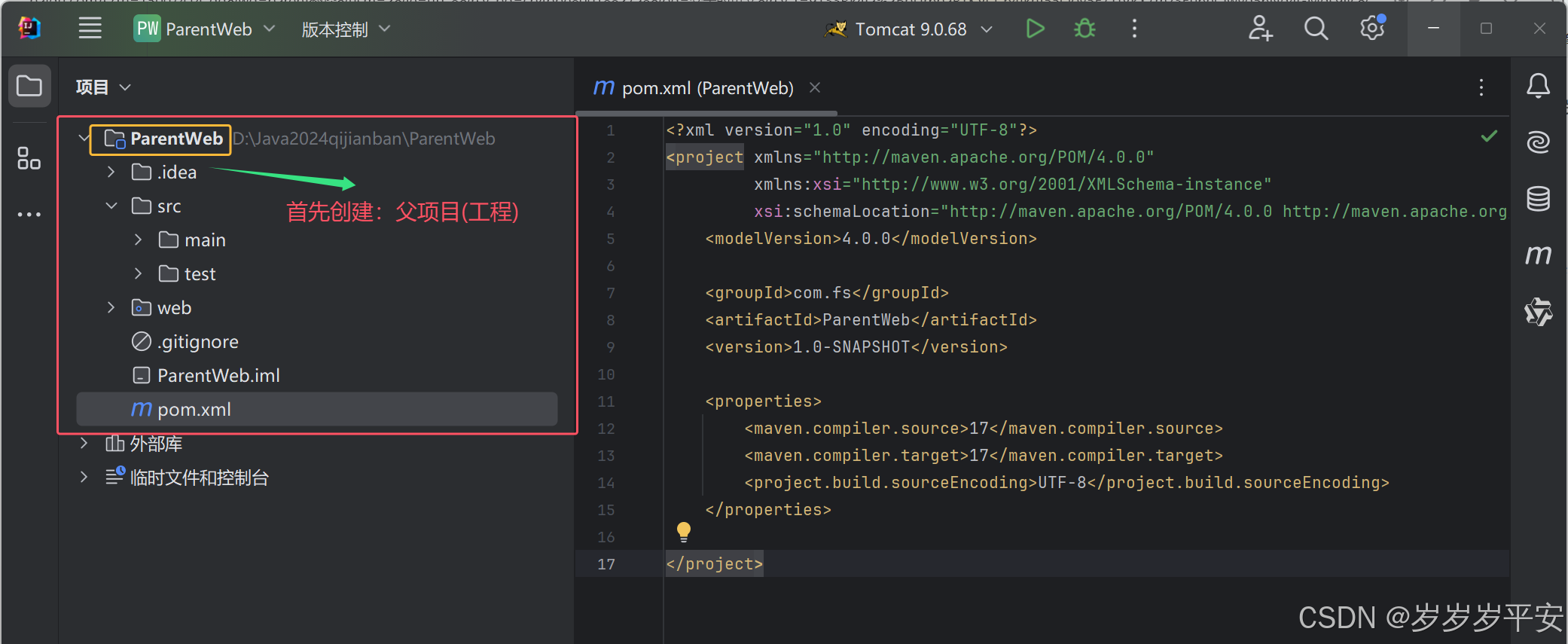Select pom.xml in project tree
This screenshot has width=1568, height=644.
click(x=316, y=409)
